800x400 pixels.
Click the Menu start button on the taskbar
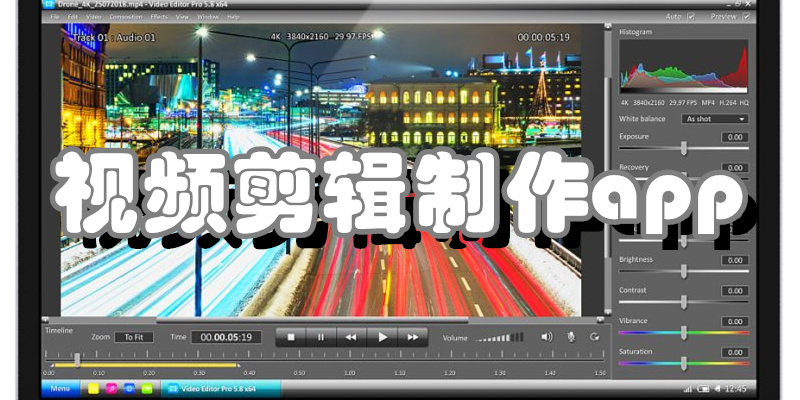60,389
